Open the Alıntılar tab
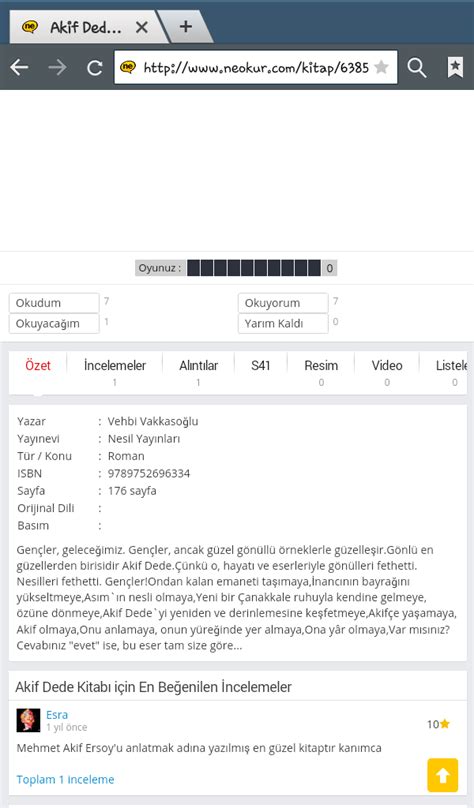The image size is (474, 808). tap(198, 366)
